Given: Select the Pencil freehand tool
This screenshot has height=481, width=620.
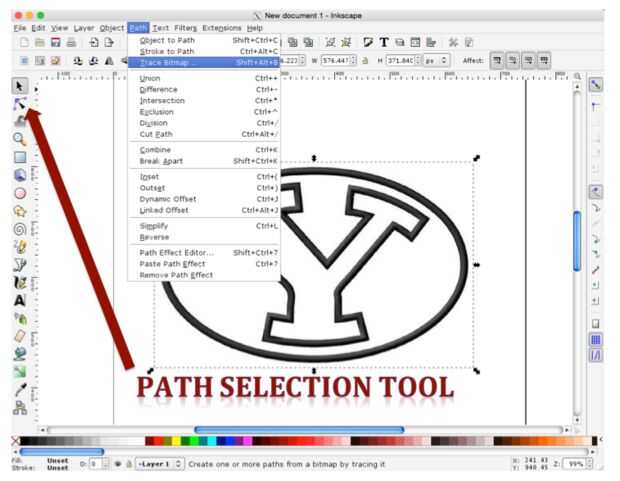Looking at the screenshot, I should point(20,247).
